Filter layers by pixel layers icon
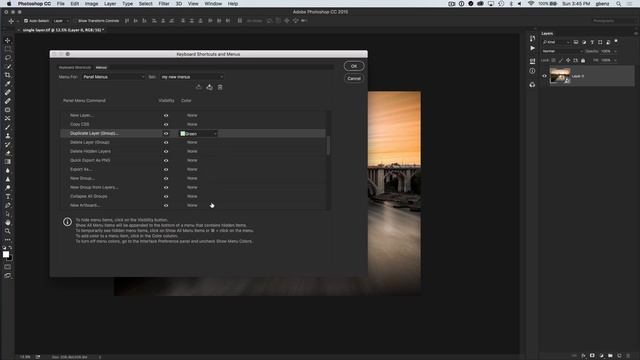 (576, 42)
